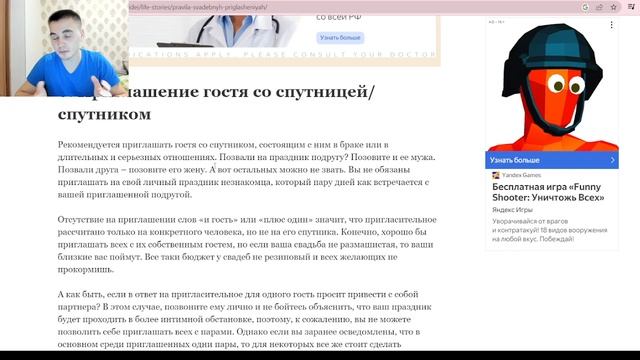
Task: Bookmark this page with the star icon
Action: [613, 7]
